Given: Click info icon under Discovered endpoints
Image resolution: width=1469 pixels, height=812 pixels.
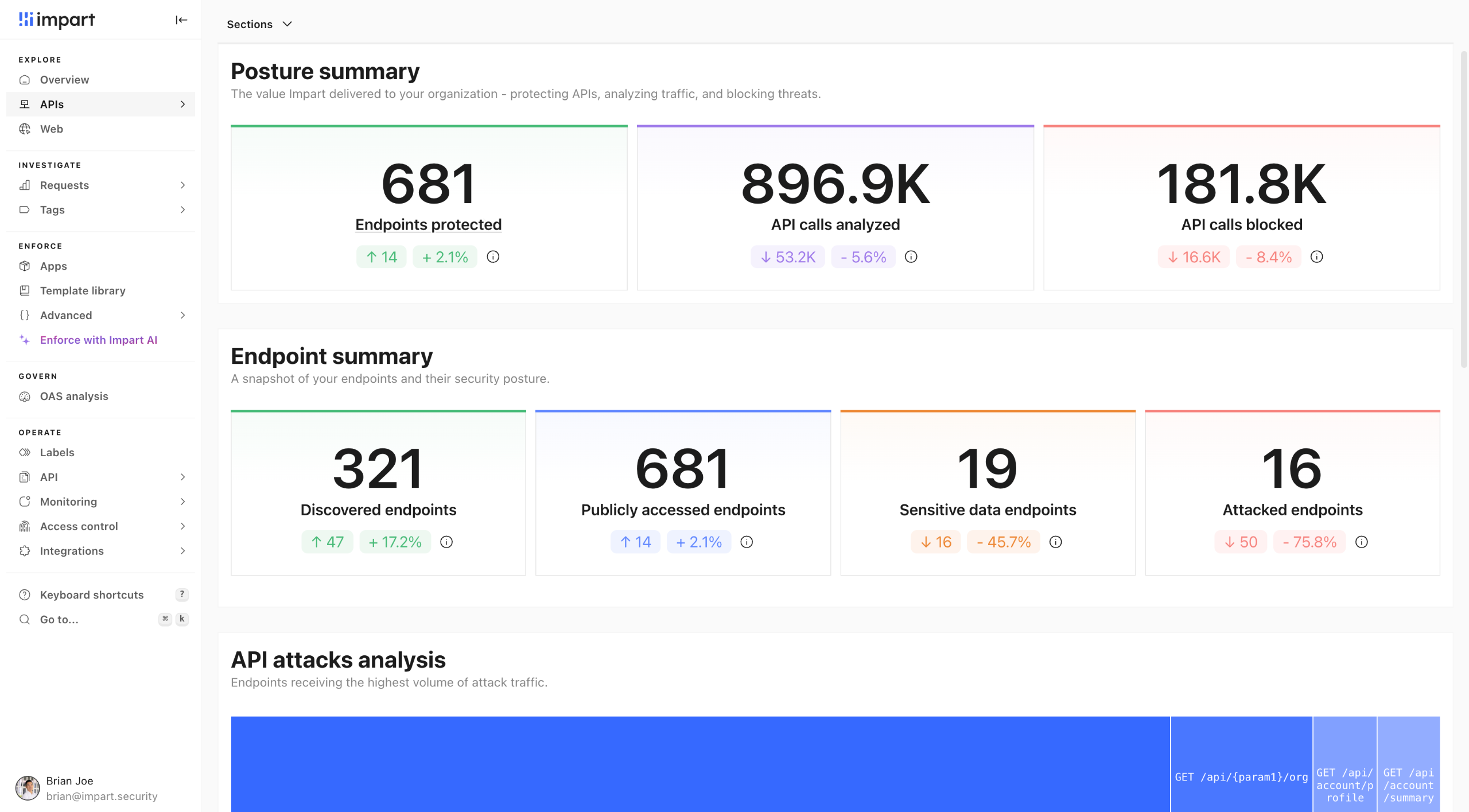Looking at the screenshot, I should point(446,542).
